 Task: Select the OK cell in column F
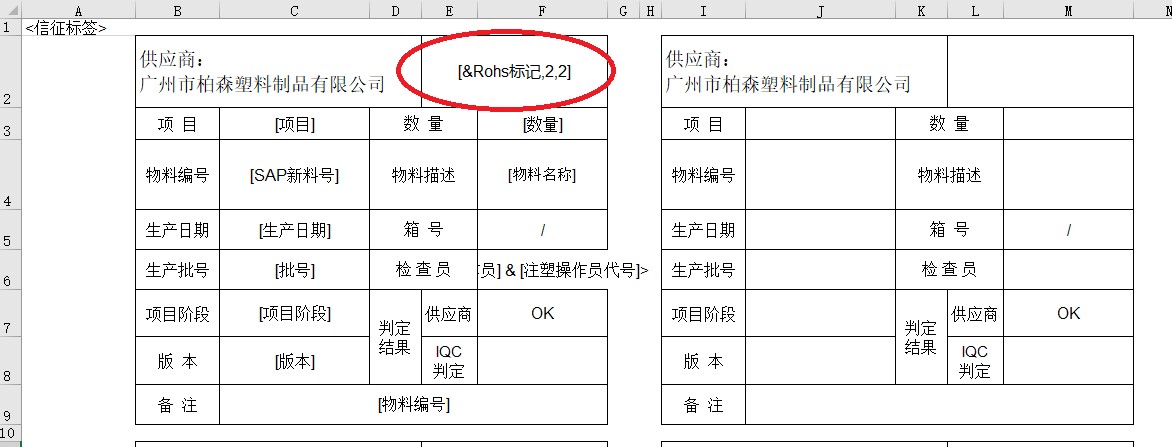[x=542, y=313]
